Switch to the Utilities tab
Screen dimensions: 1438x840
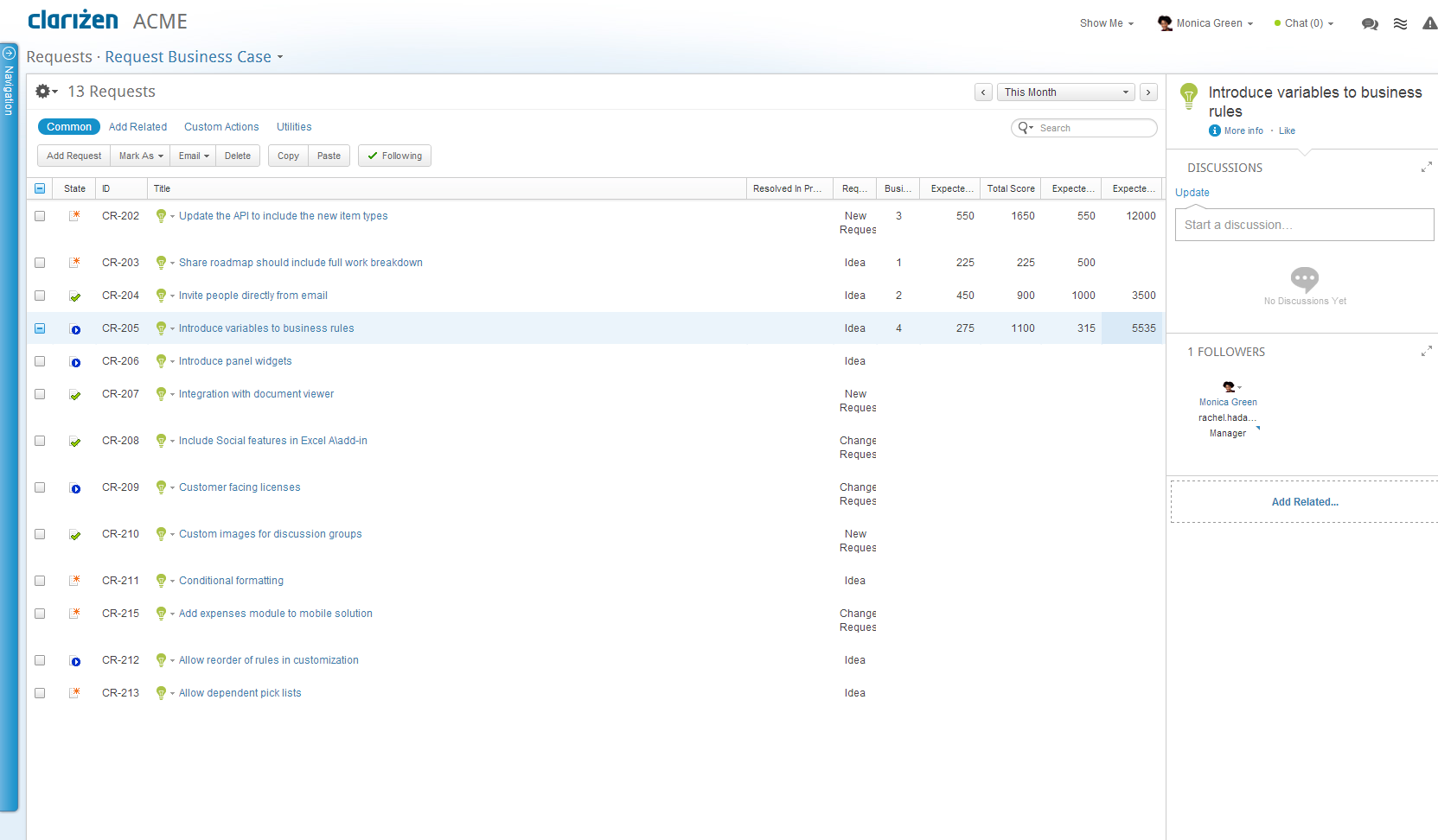(294, 127)
